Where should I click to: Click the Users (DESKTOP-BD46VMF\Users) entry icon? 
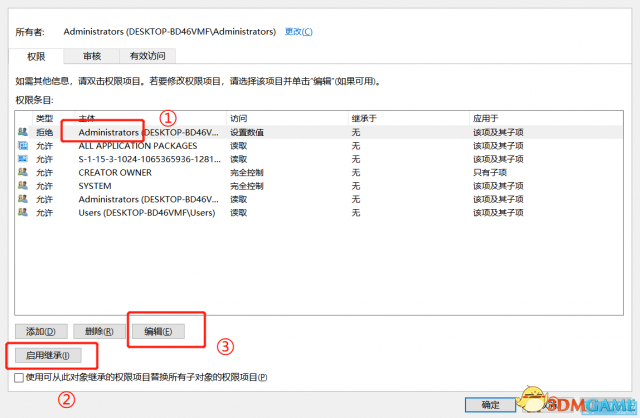click(x=23, y=212)
